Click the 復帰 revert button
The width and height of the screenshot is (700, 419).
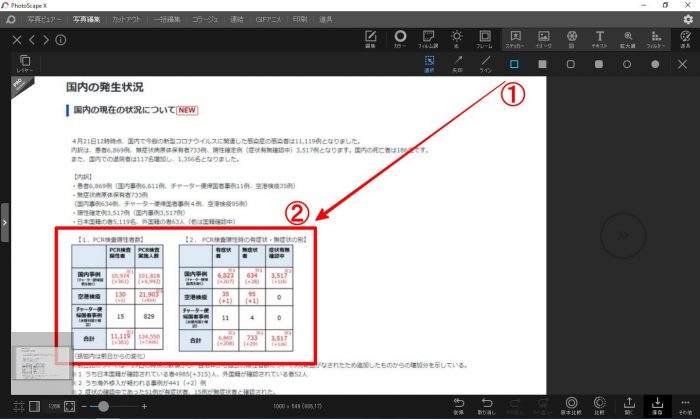pos(459,406)
